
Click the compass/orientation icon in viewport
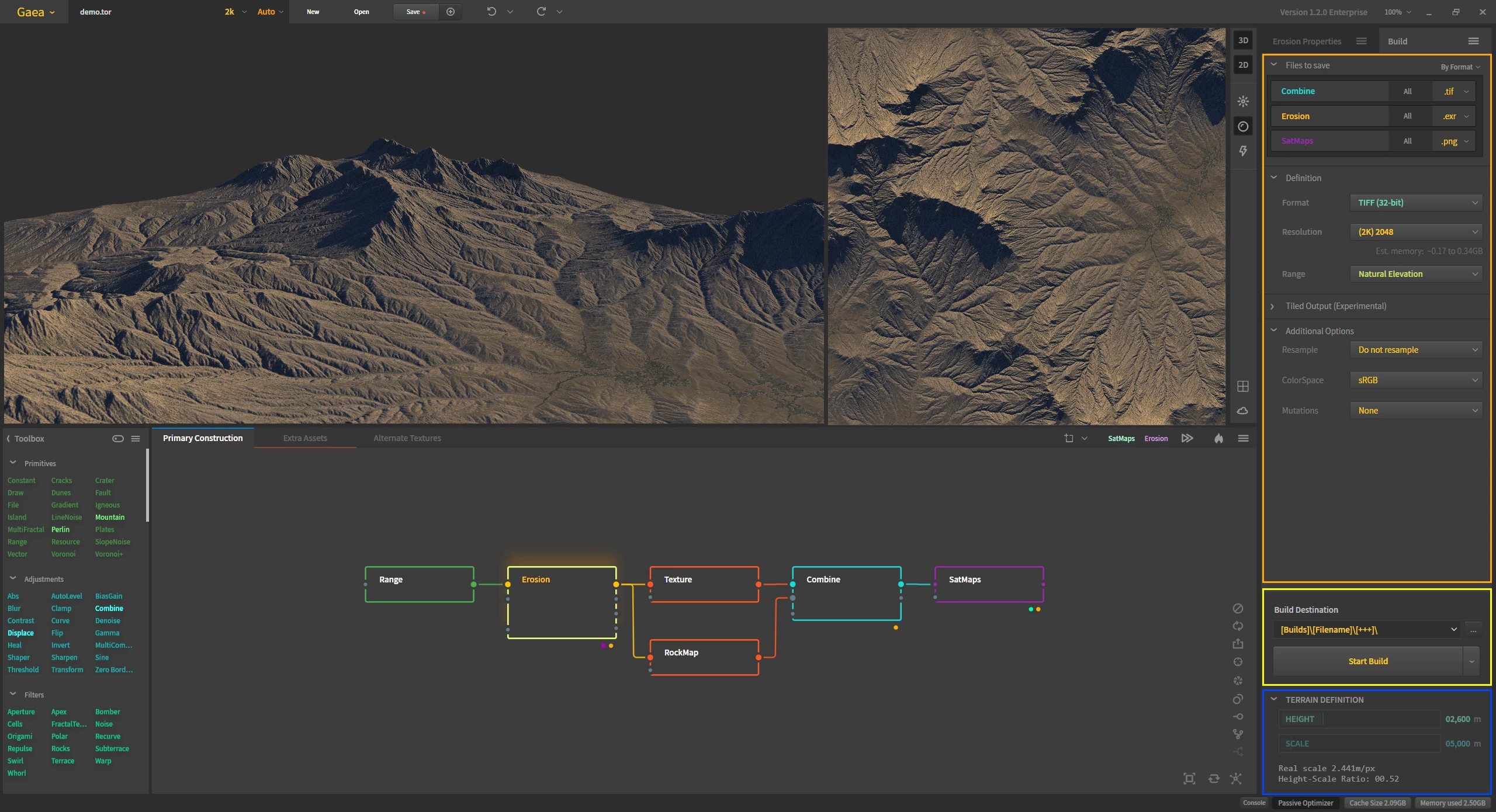point(1242,126)
